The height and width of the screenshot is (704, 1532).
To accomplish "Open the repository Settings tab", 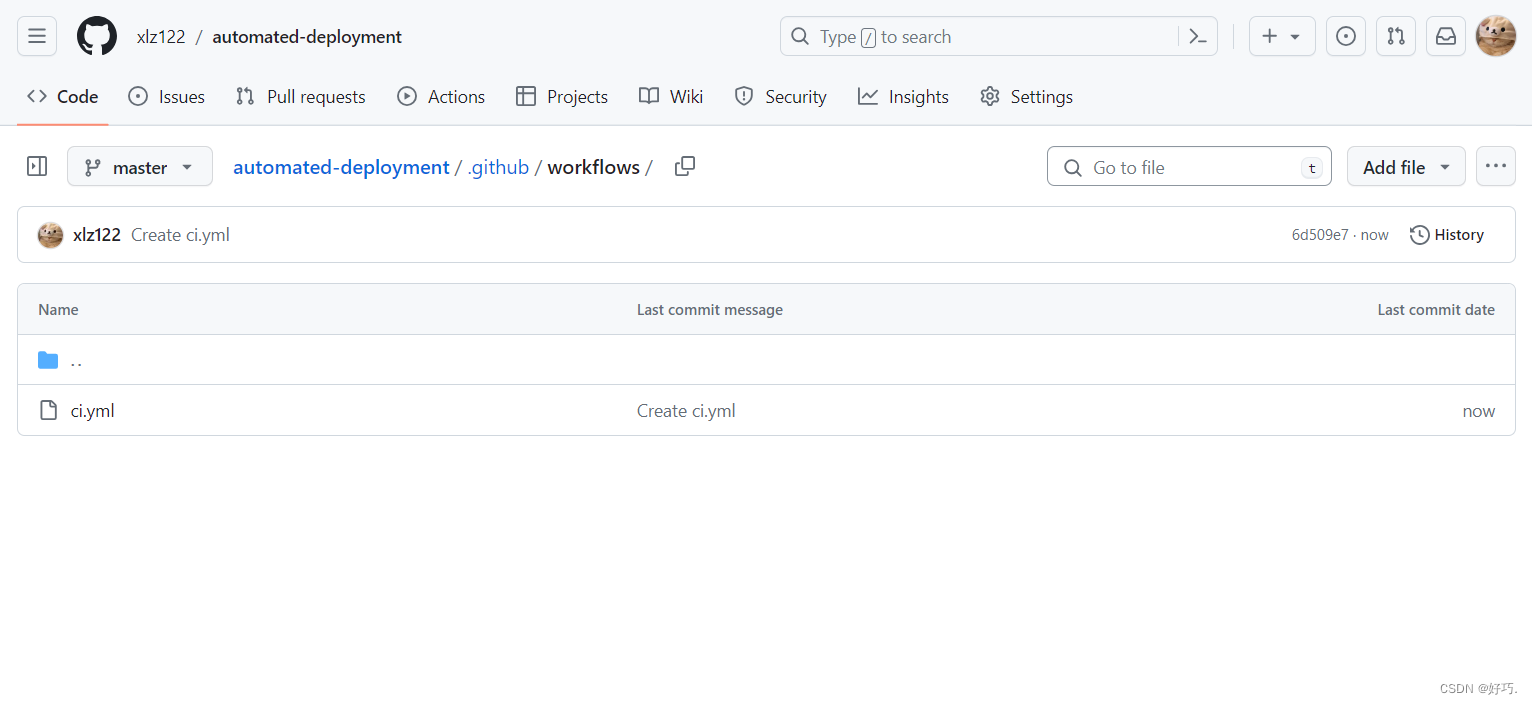I will click(1027, 96).
